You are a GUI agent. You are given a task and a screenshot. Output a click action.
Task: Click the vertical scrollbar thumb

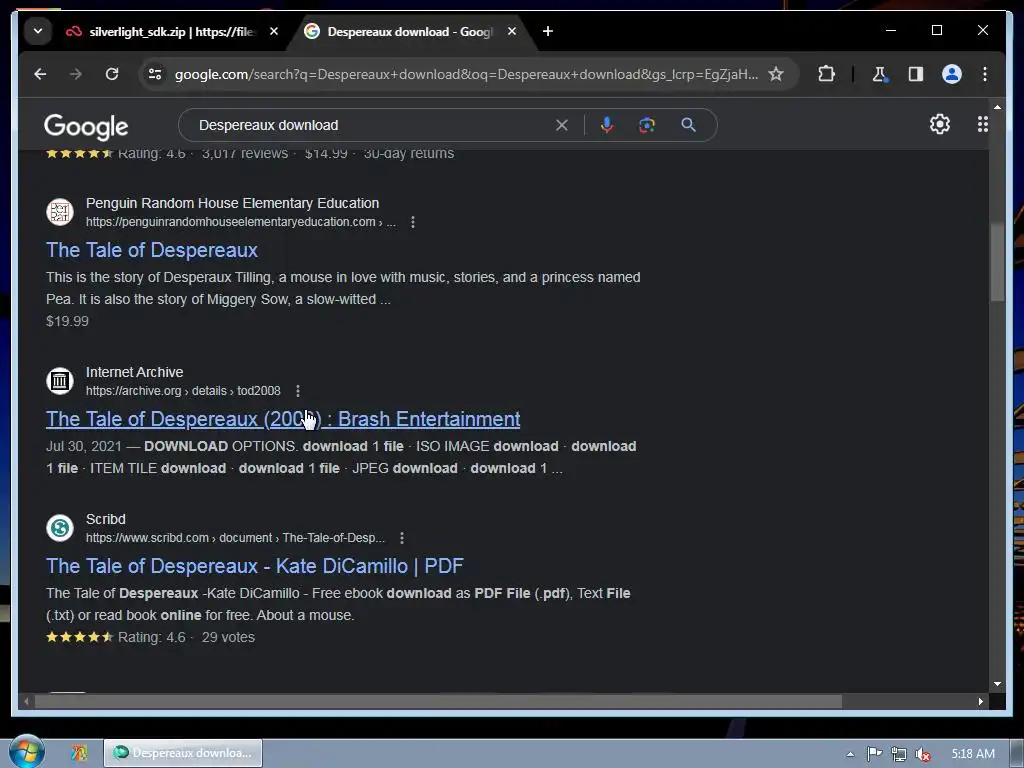pos(997,261)
